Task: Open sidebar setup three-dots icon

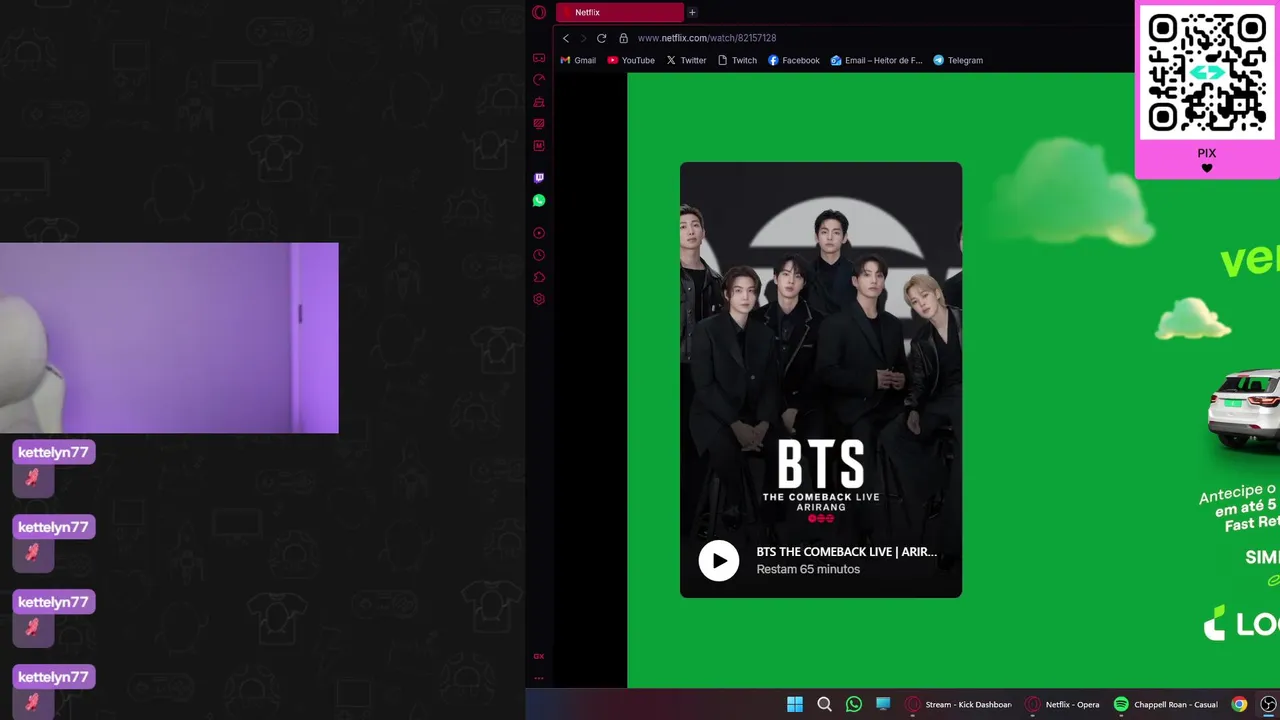Action: [538, 678]
